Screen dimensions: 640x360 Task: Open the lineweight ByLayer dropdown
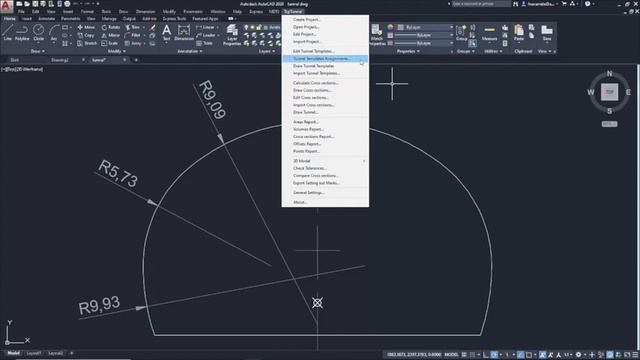coord(424,36)
